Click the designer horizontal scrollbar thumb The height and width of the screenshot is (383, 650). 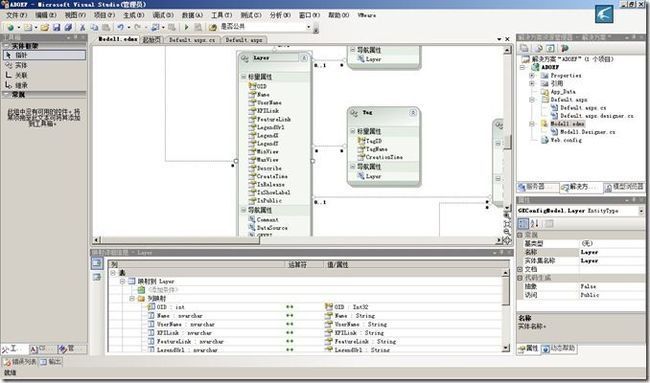(x=180, y=240)
